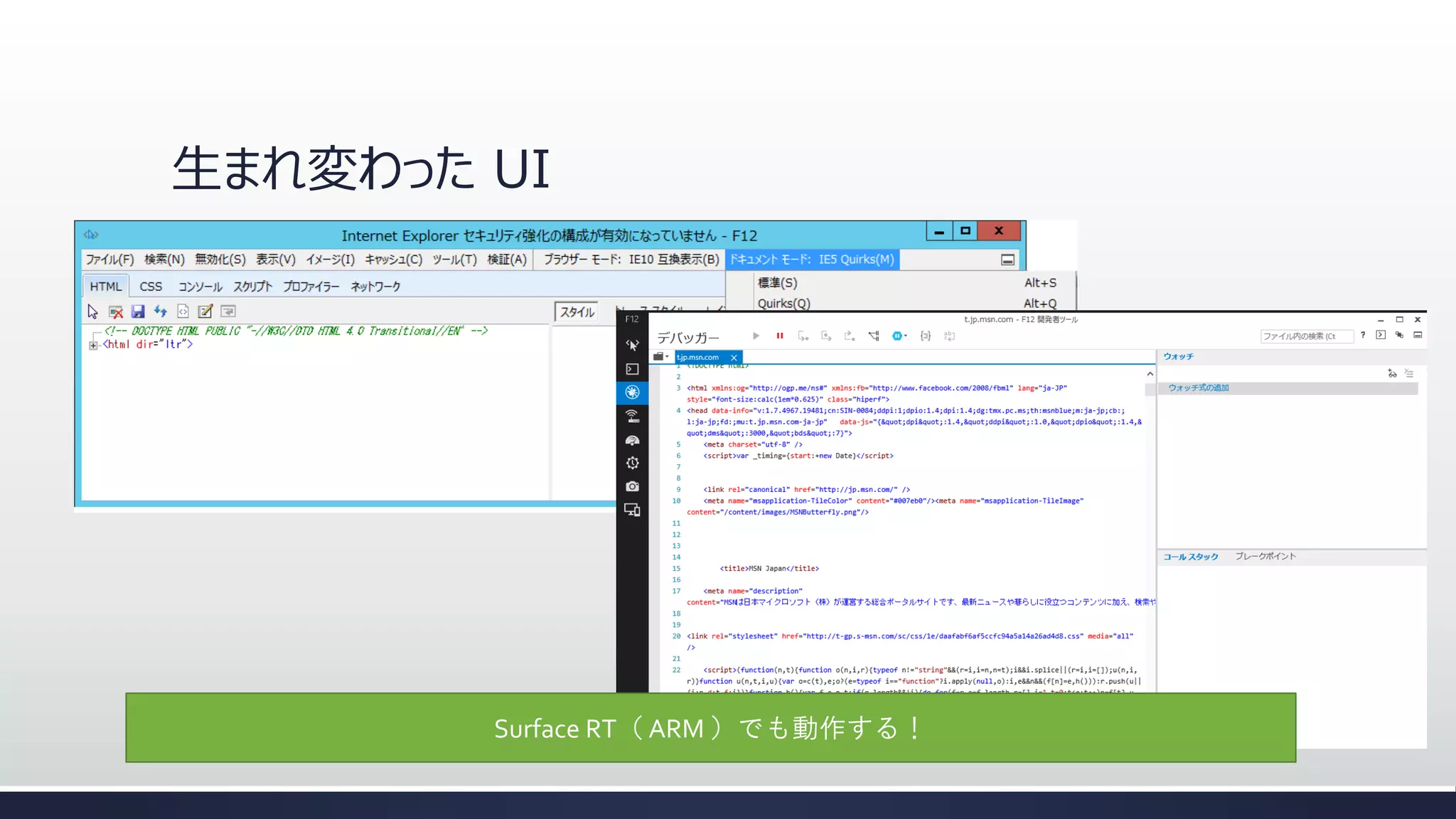This screenshot has width=1456, height=819.
Task: Toggle Pretty Print braces icon
Action: click(x=925, y=336)
